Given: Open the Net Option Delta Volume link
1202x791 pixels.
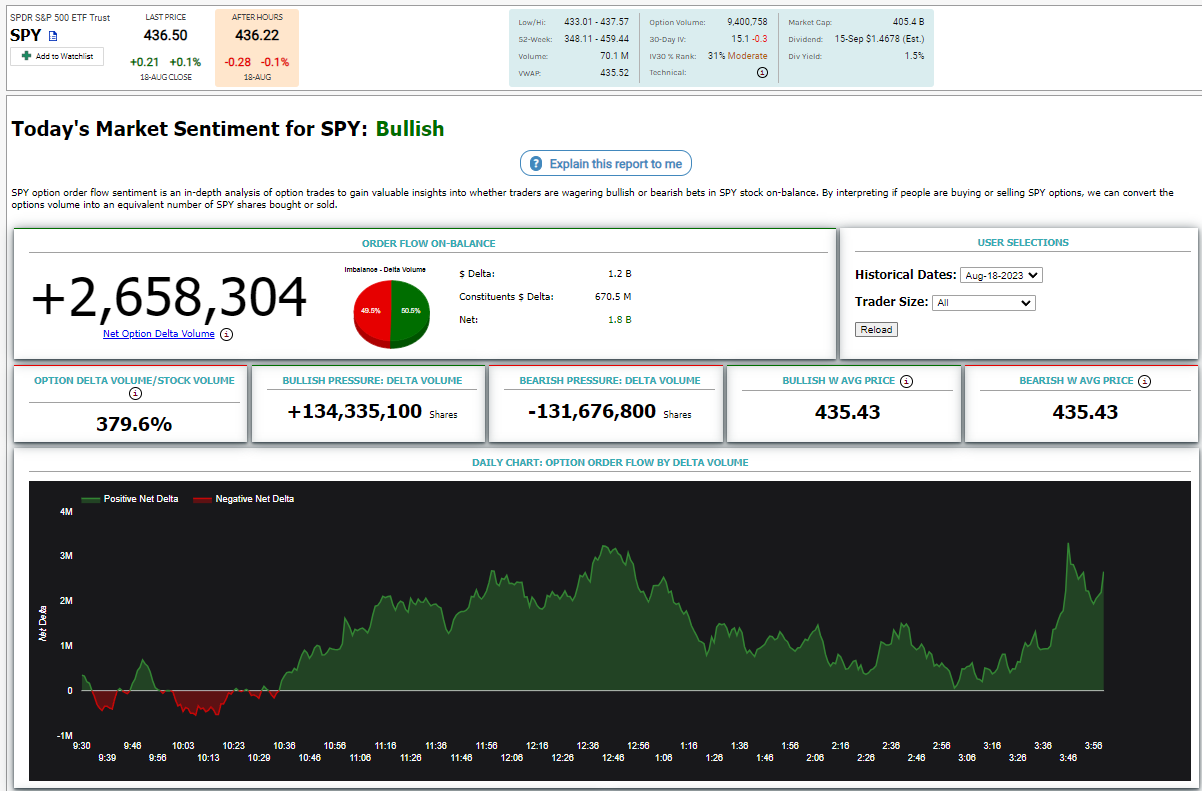Looking at the screenshot, I should [159, 334].
